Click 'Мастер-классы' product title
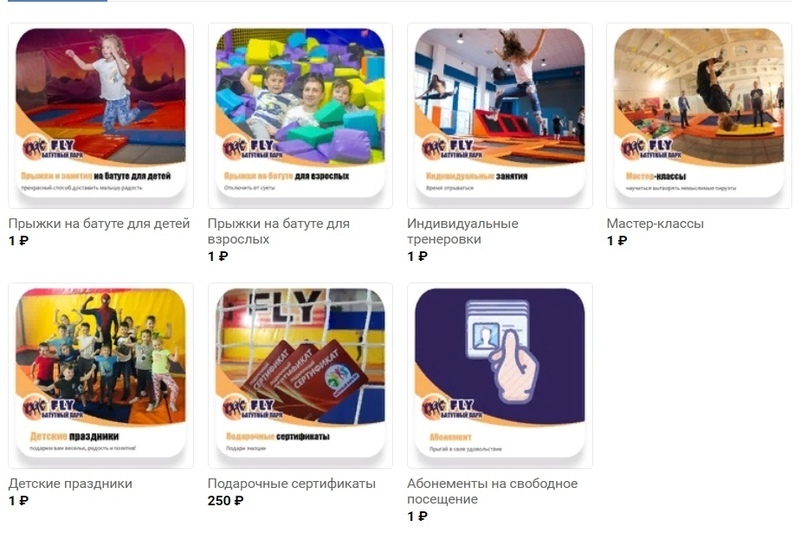 [655, 224]
